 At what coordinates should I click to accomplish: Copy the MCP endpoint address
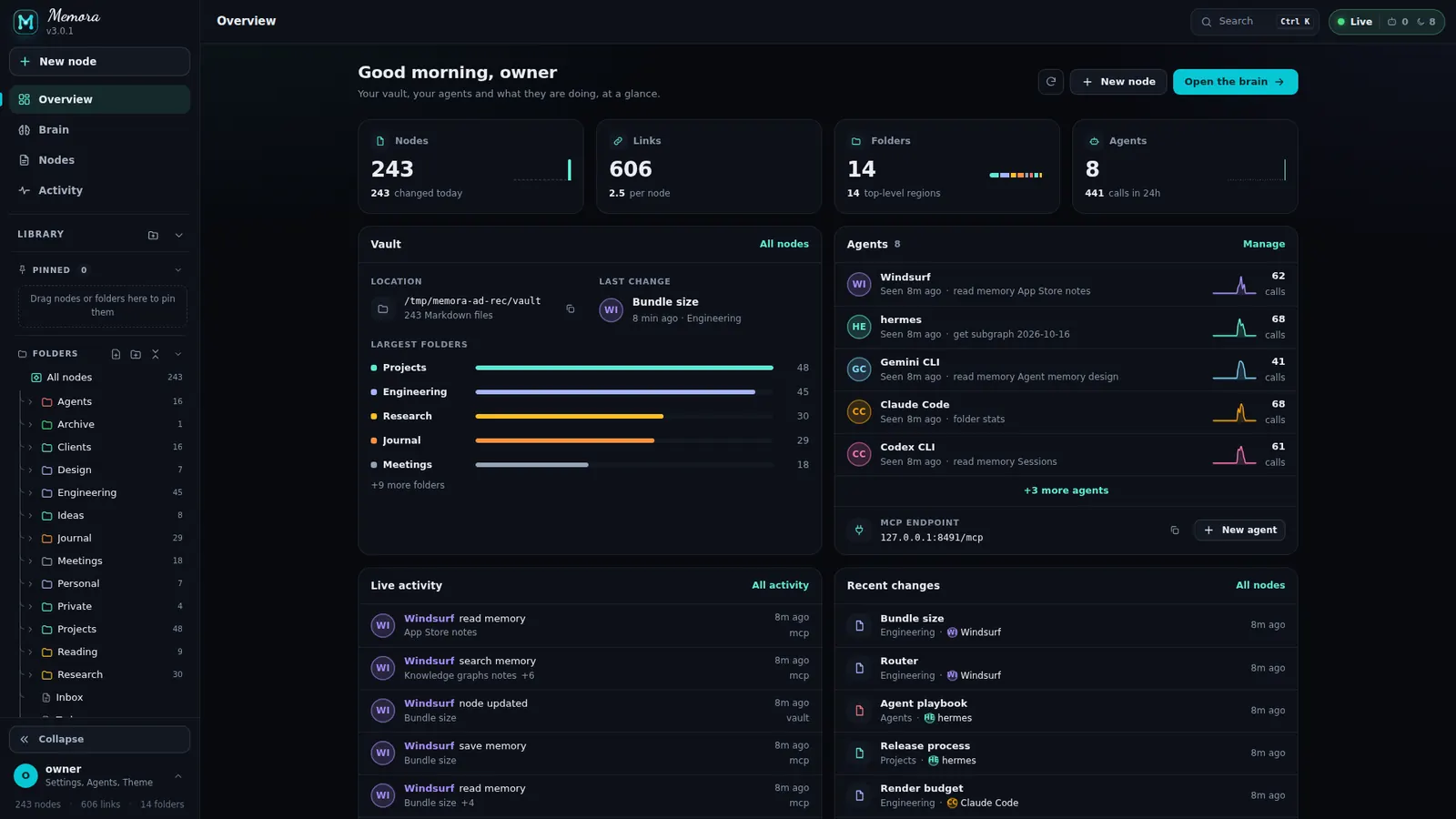1175,531
